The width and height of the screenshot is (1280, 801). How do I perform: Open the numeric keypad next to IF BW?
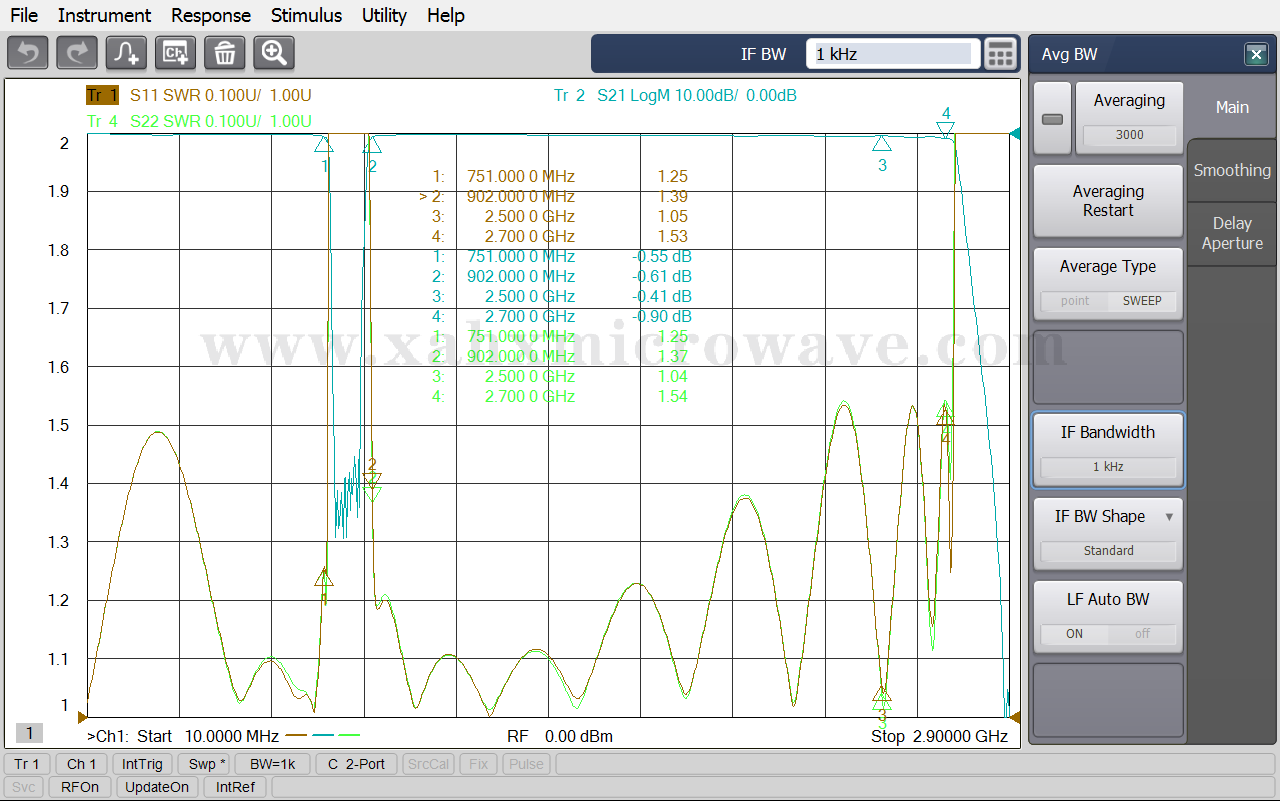(1000, 54)
